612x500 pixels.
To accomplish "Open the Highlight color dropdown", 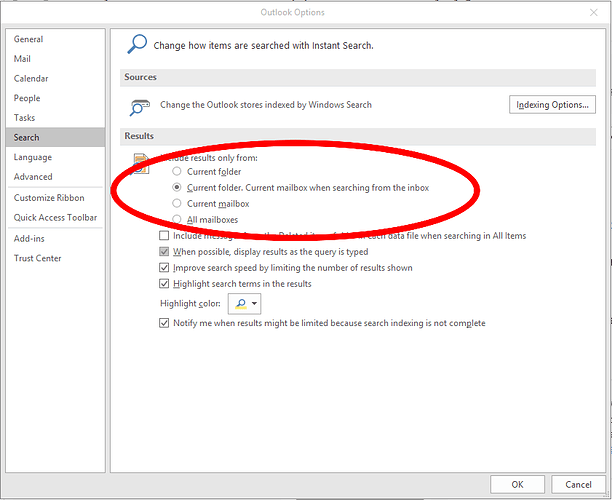I will pyautogui.click(x=244, y=304).
